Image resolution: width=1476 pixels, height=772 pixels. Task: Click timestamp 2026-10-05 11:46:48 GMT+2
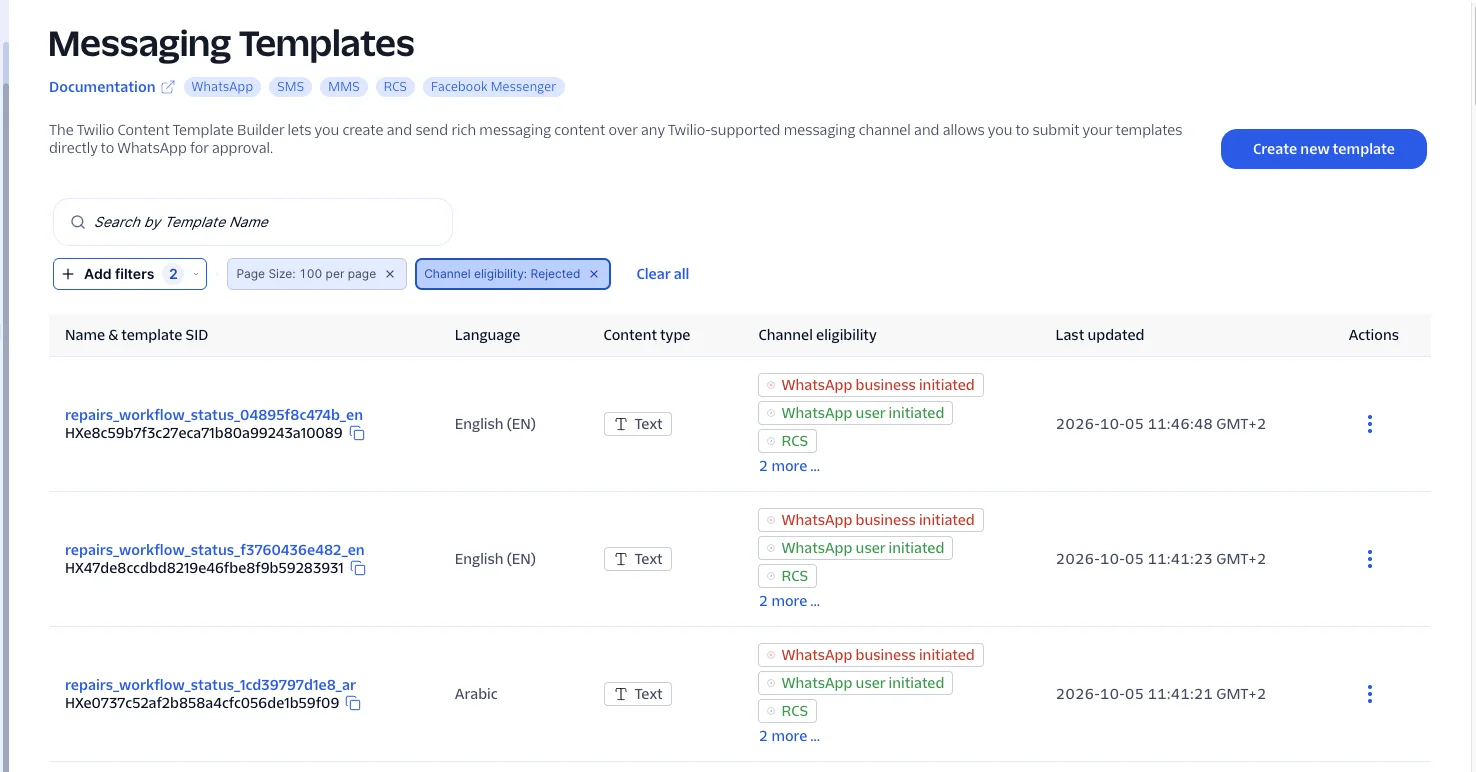tap(1161, 424)
